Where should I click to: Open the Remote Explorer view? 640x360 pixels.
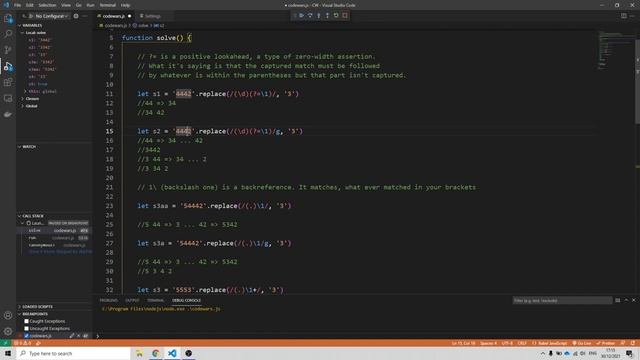point(8,98)
